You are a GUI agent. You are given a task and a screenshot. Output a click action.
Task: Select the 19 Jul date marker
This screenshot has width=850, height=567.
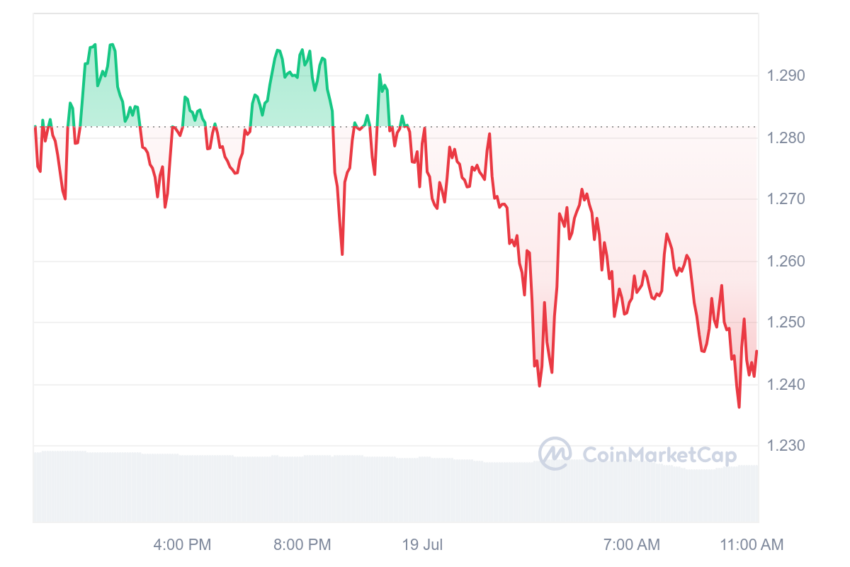coord(422,544)
